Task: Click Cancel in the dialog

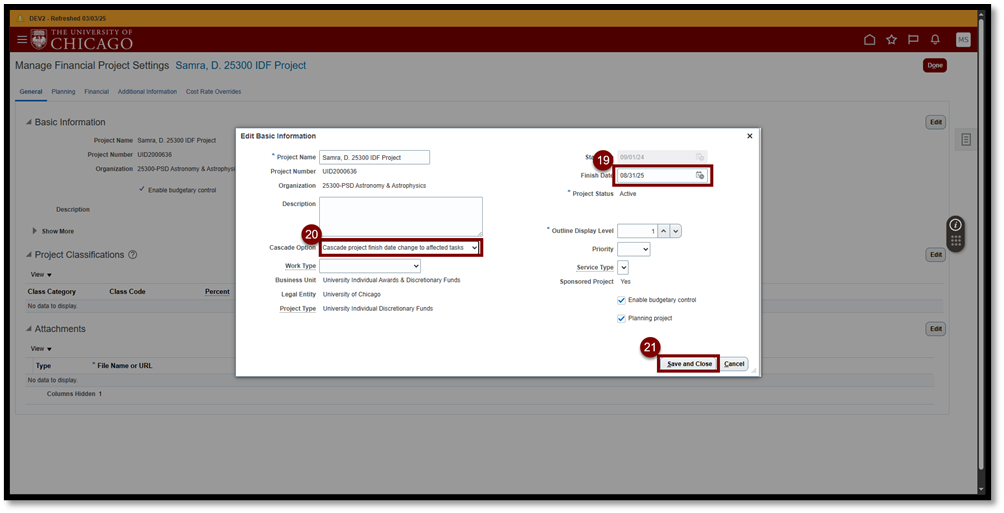Action: (734, 364)
